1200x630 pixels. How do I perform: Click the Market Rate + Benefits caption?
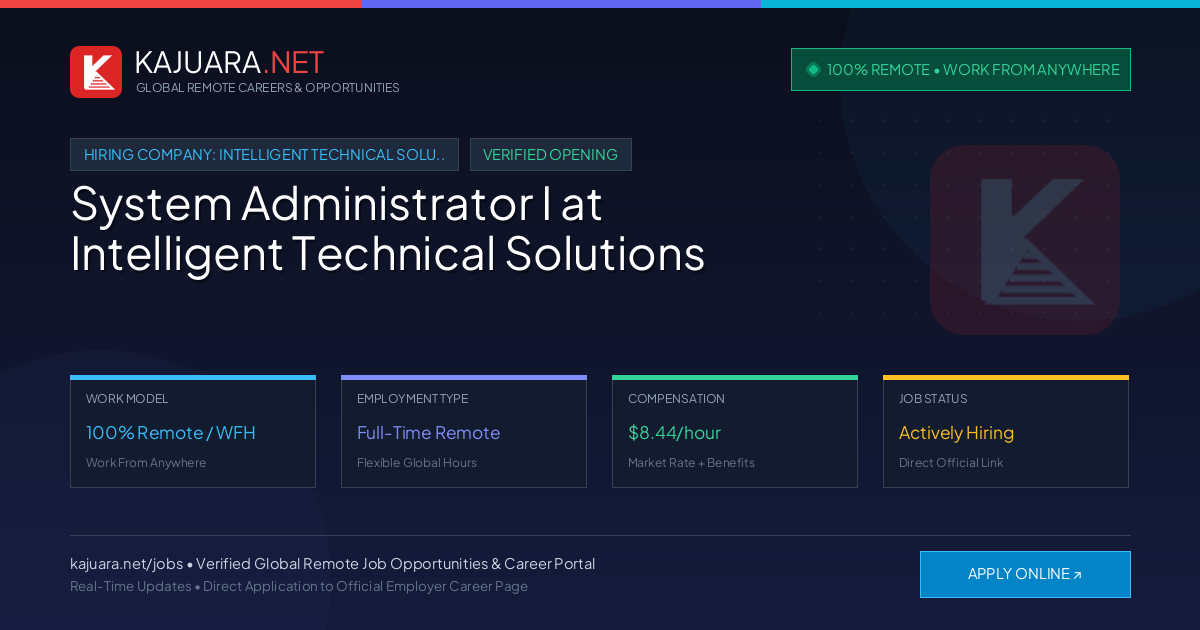(691, 463)
